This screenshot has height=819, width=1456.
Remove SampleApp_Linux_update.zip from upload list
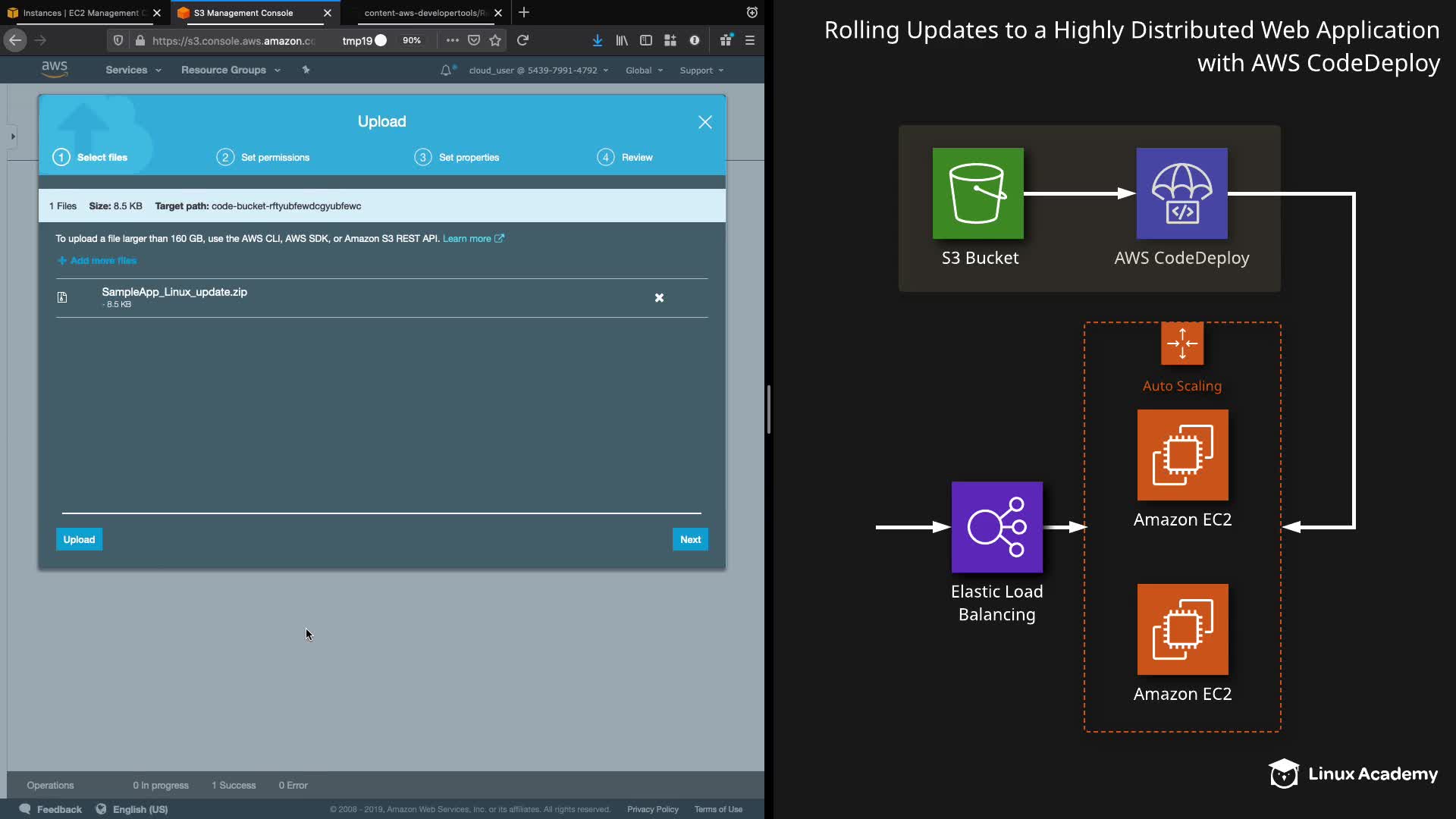(x=659, y=298)
